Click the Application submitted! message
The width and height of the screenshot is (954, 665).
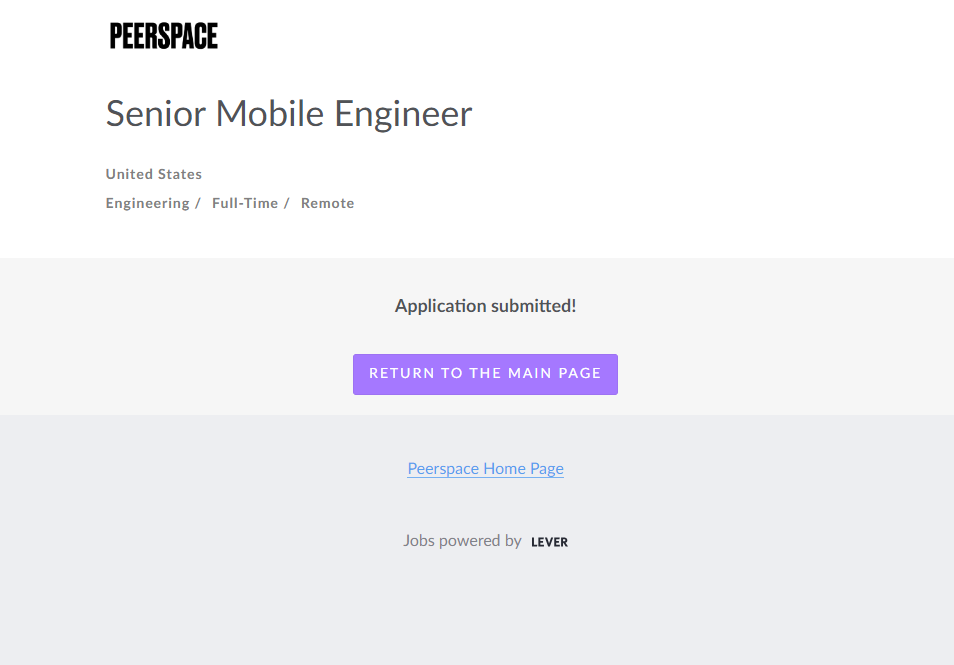tap(485, 306)
